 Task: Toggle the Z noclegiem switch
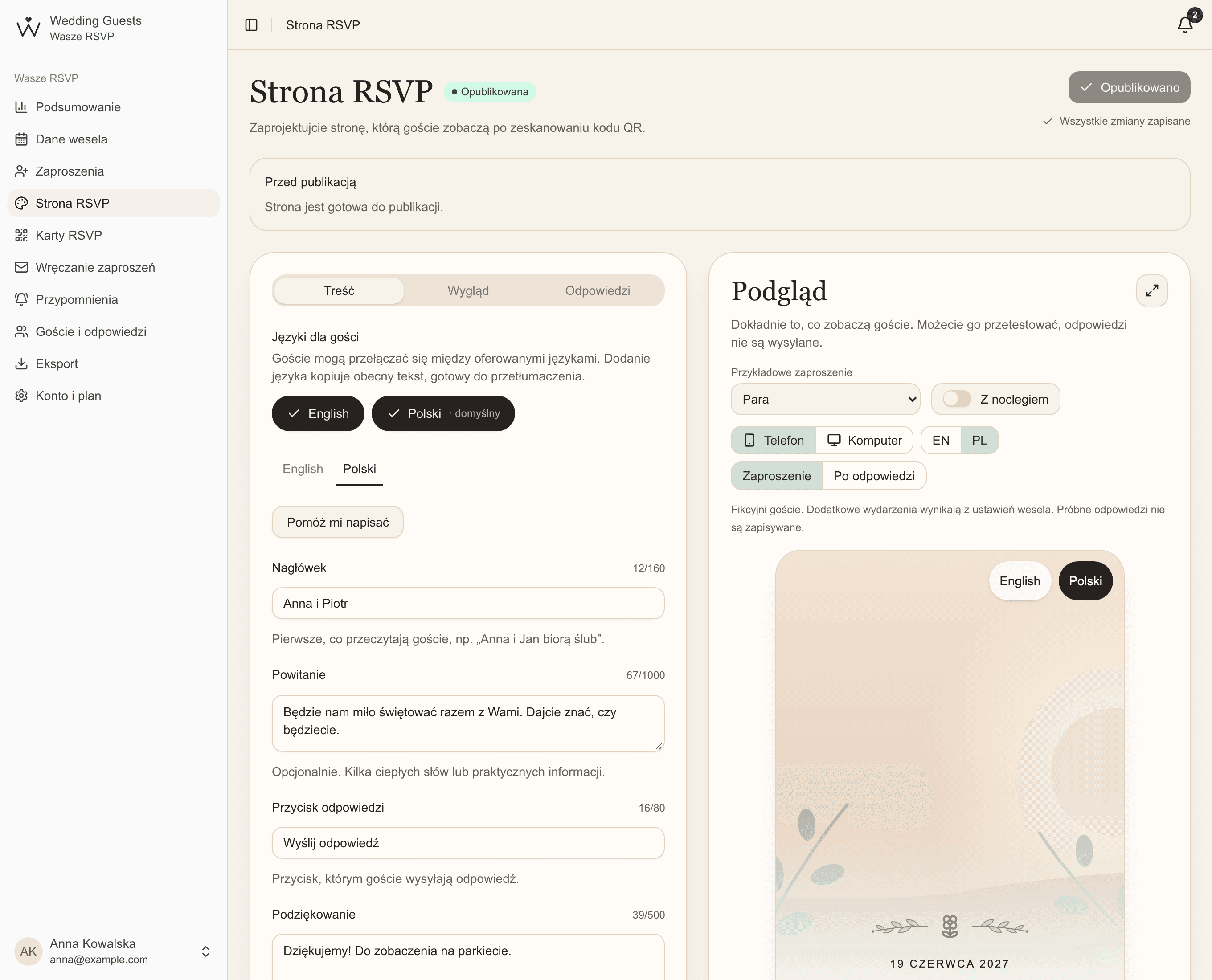(x=957, y=399)
